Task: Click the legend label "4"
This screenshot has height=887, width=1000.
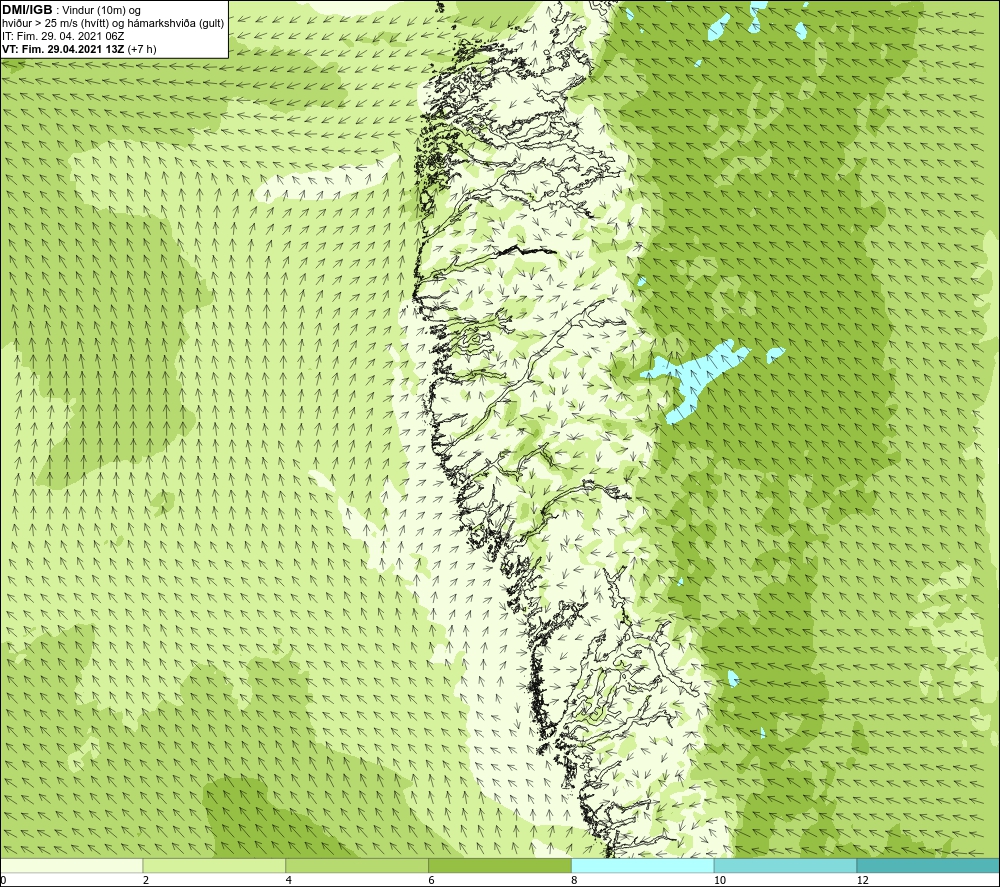Action: click(x=289, y=881)
